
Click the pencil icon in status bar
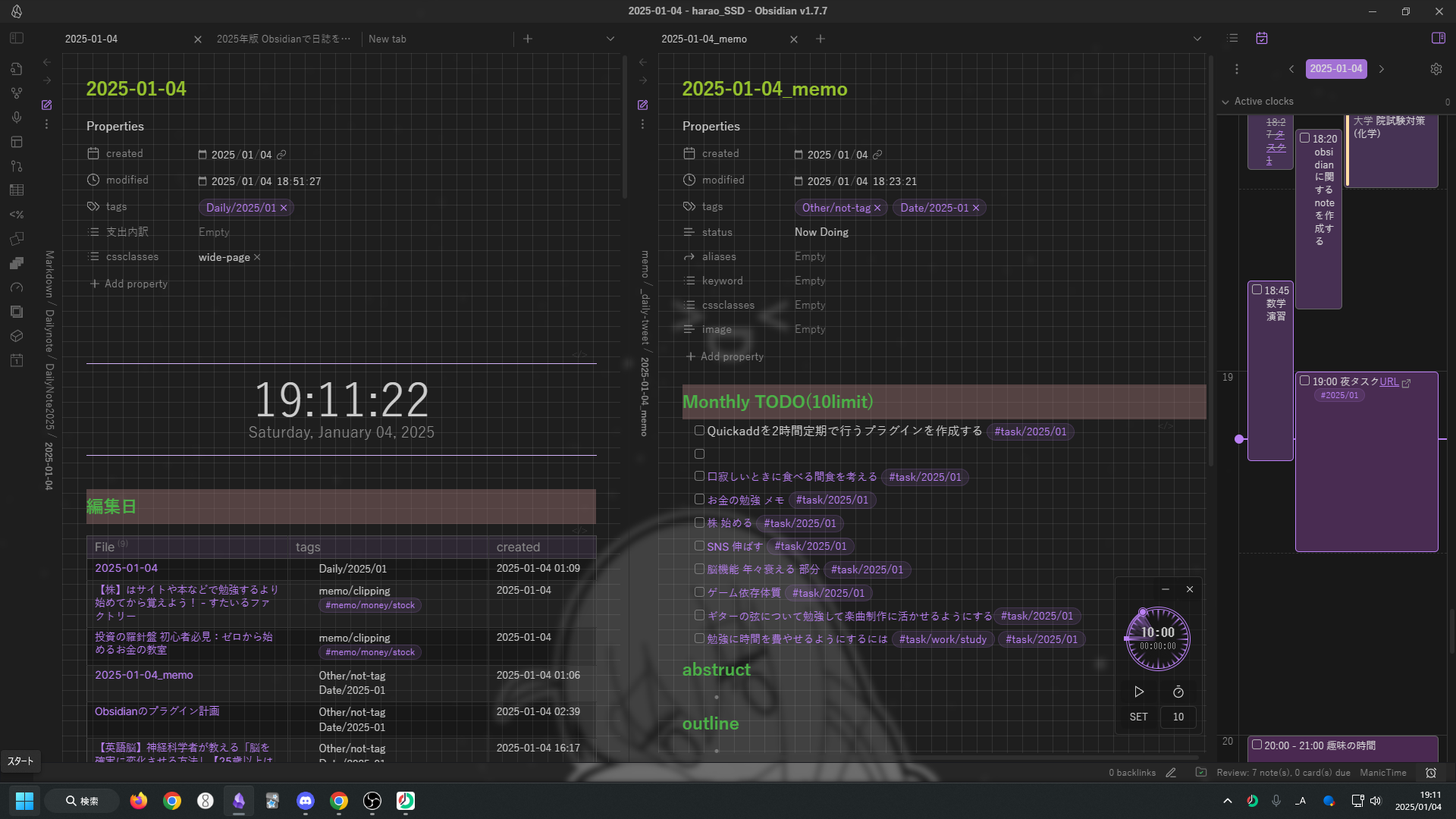coord(1171,773)
